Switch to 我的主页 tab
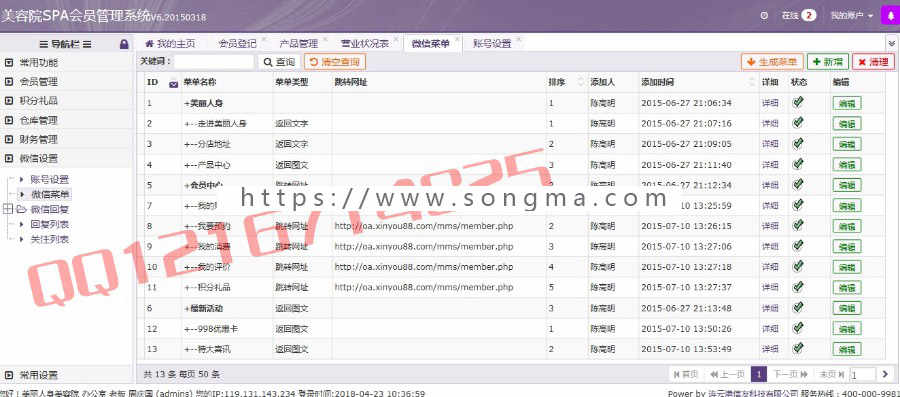900x397 pixels. [170, 44]
